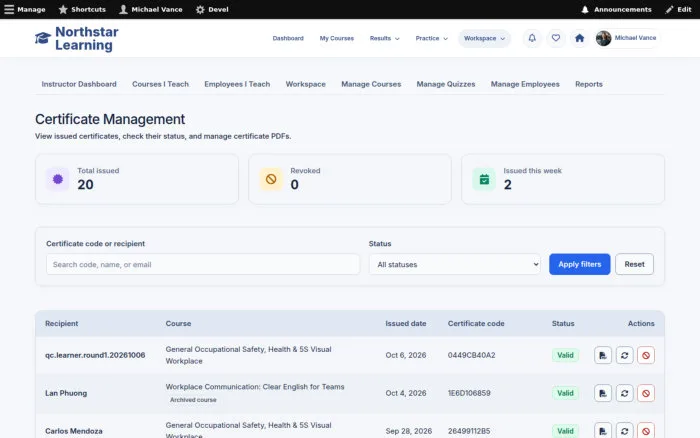
Task: Click the Revoked prohibition icon
Action: [x=271, y=179]
